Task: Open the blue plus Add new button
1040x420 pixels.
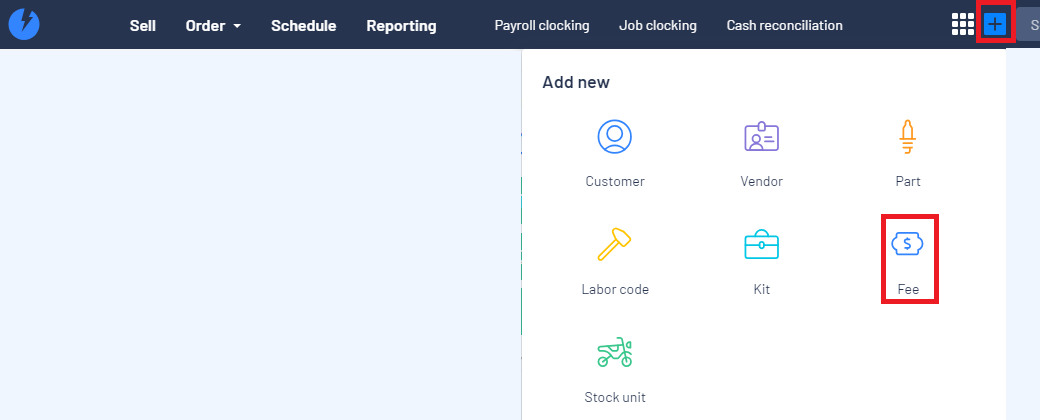Action: [995, 25]
